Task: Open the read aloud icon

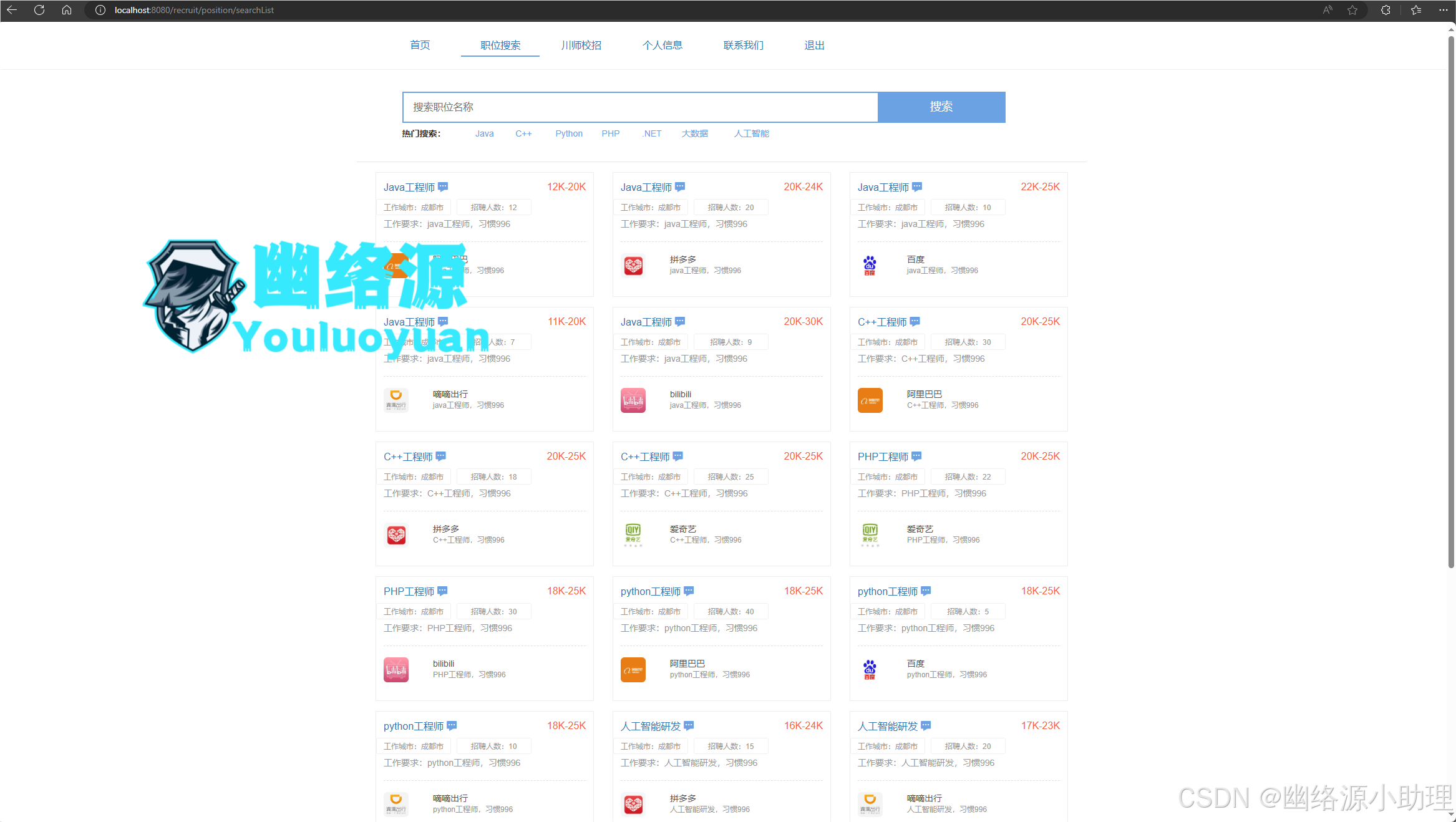Action: click(x=1327, y=10)
